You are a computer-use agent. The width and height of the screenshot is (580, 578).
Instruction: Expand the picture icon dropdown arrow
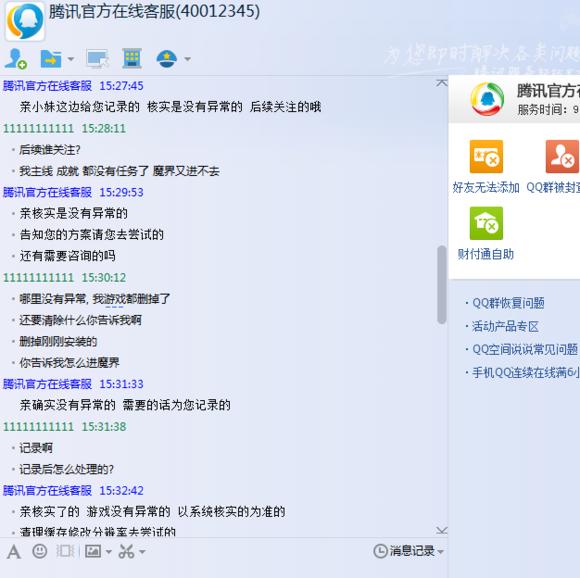click(108, 552)
